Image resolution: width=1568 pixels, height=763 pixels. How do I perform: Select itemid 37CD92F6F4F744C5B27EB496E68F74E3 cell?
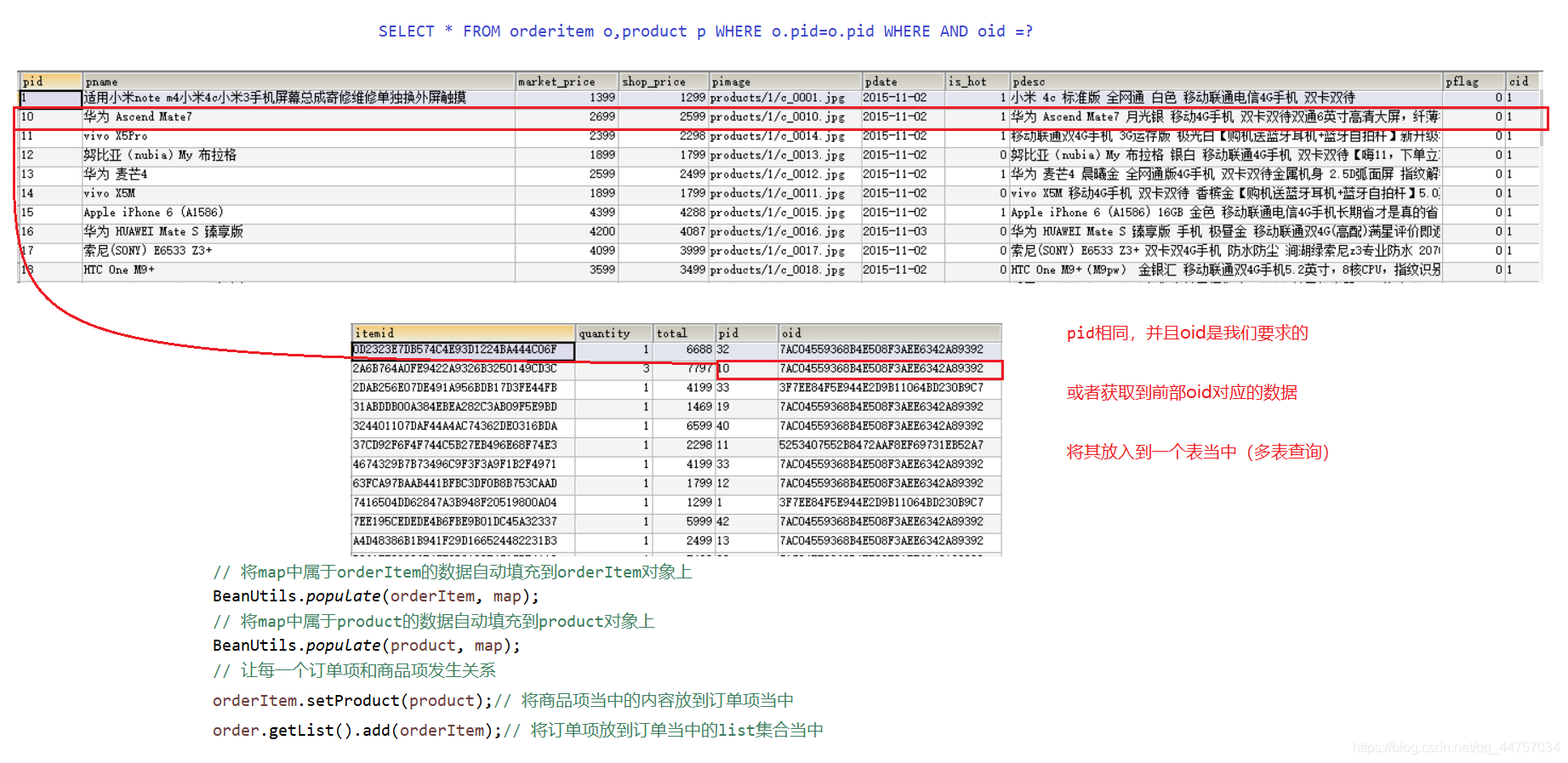click(464, 445)
